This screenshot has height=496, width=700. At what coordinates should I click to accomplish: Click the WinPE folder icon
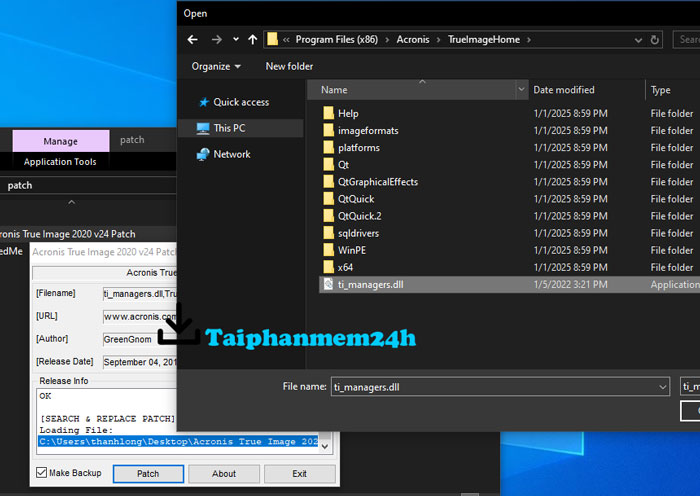point(329,250)
